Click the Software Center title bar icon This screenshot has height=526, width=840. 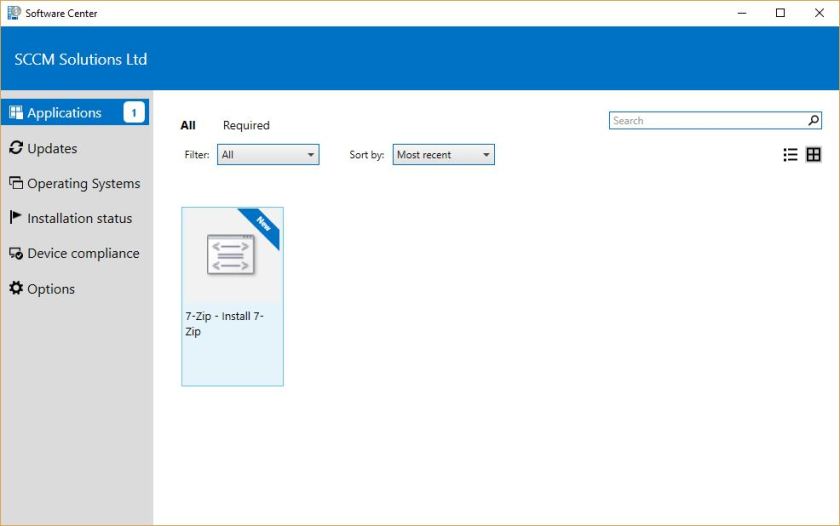14,13
